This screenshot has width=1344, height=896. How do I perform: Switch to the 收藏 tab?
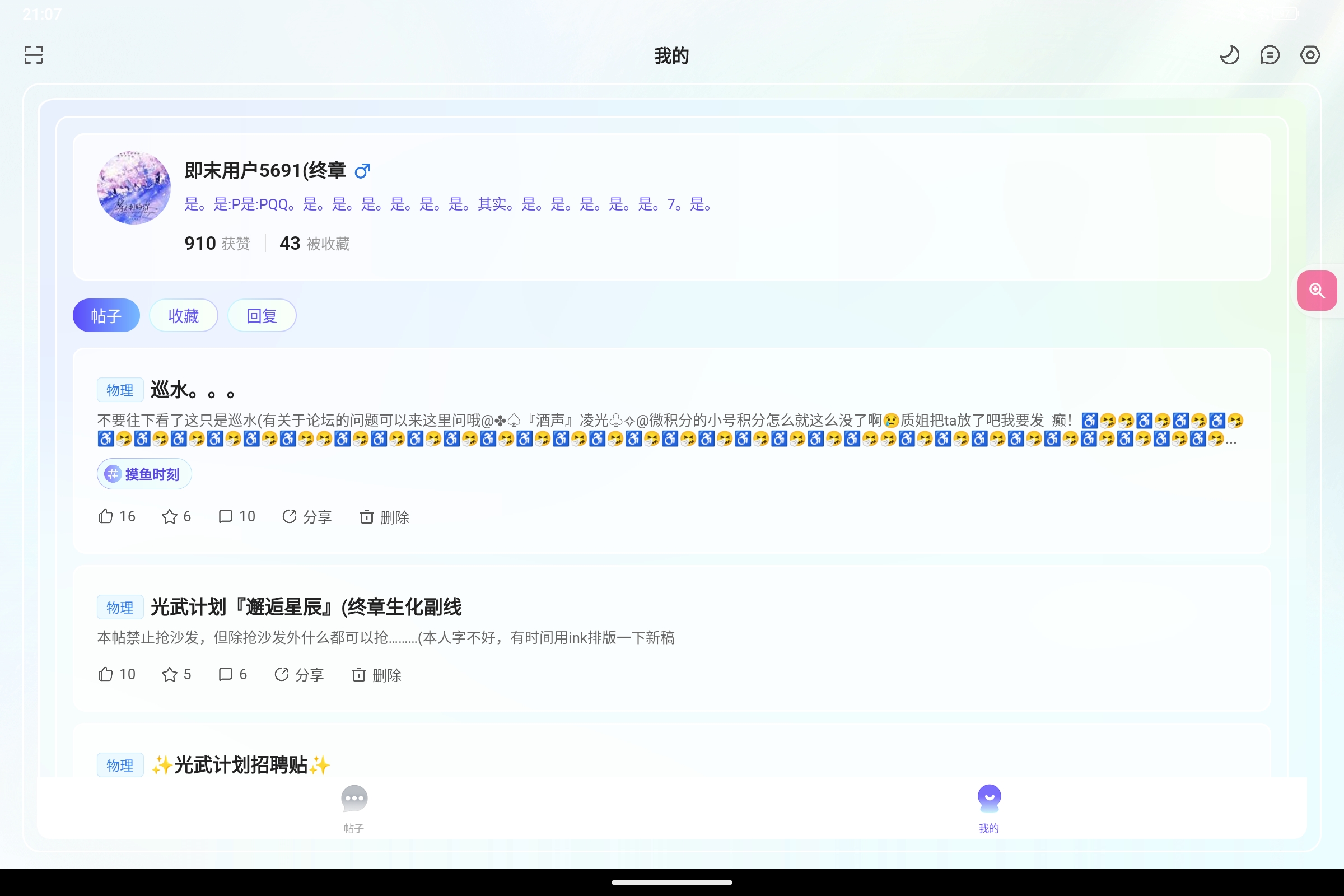(184, 315)
